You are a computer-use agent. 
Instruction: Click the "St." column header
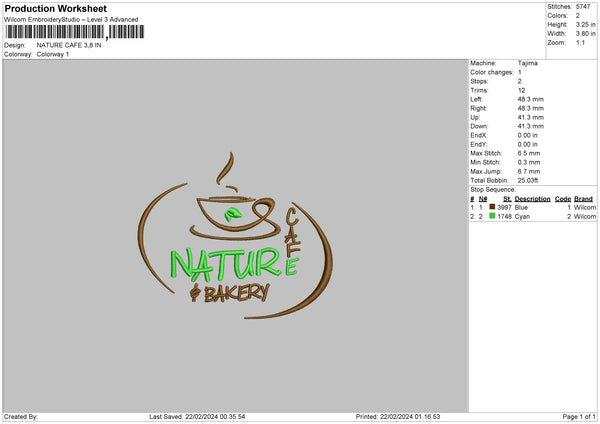(507, 199)
